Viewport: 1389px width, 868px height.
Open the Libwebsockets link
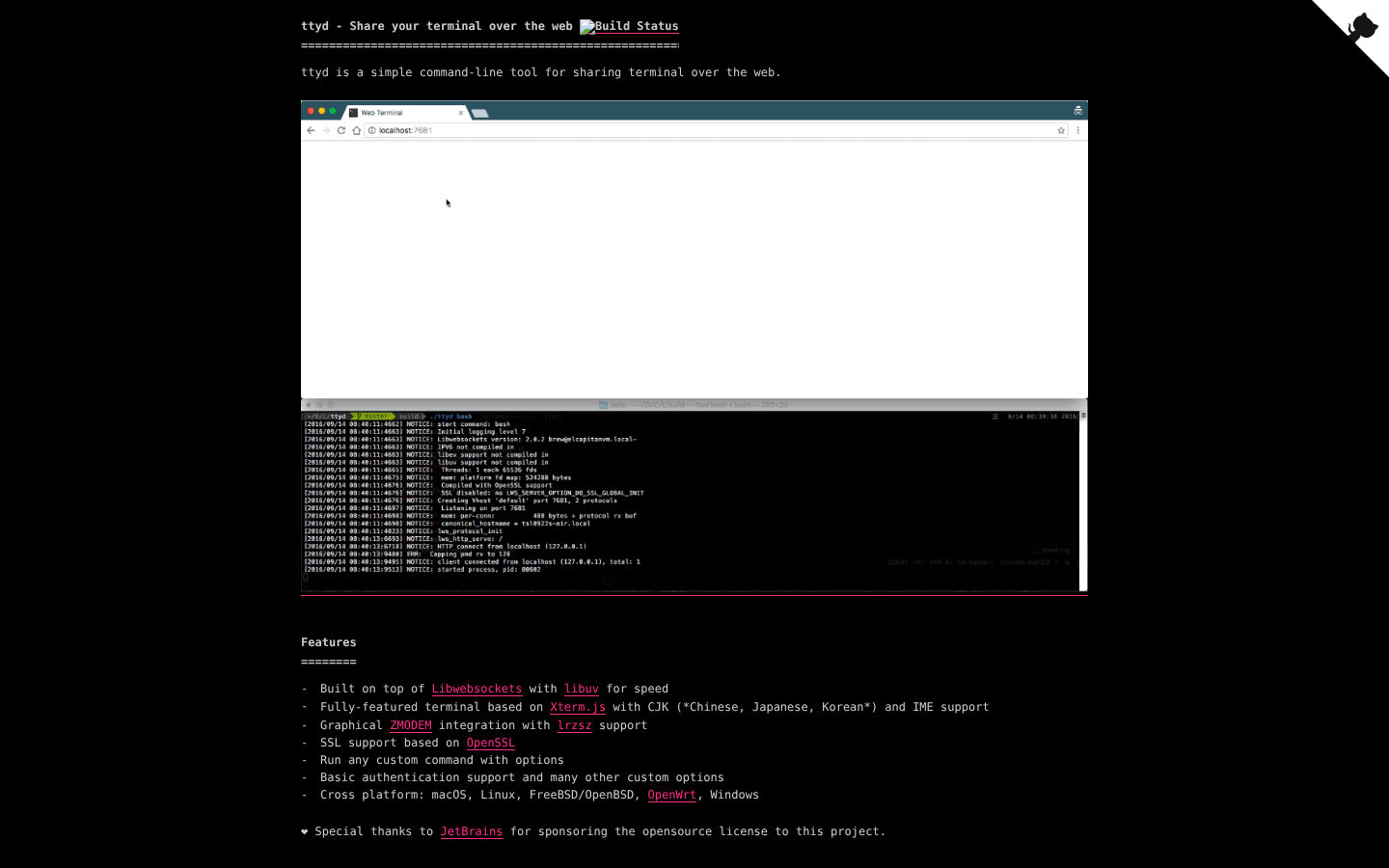click(x=477, y=689)
